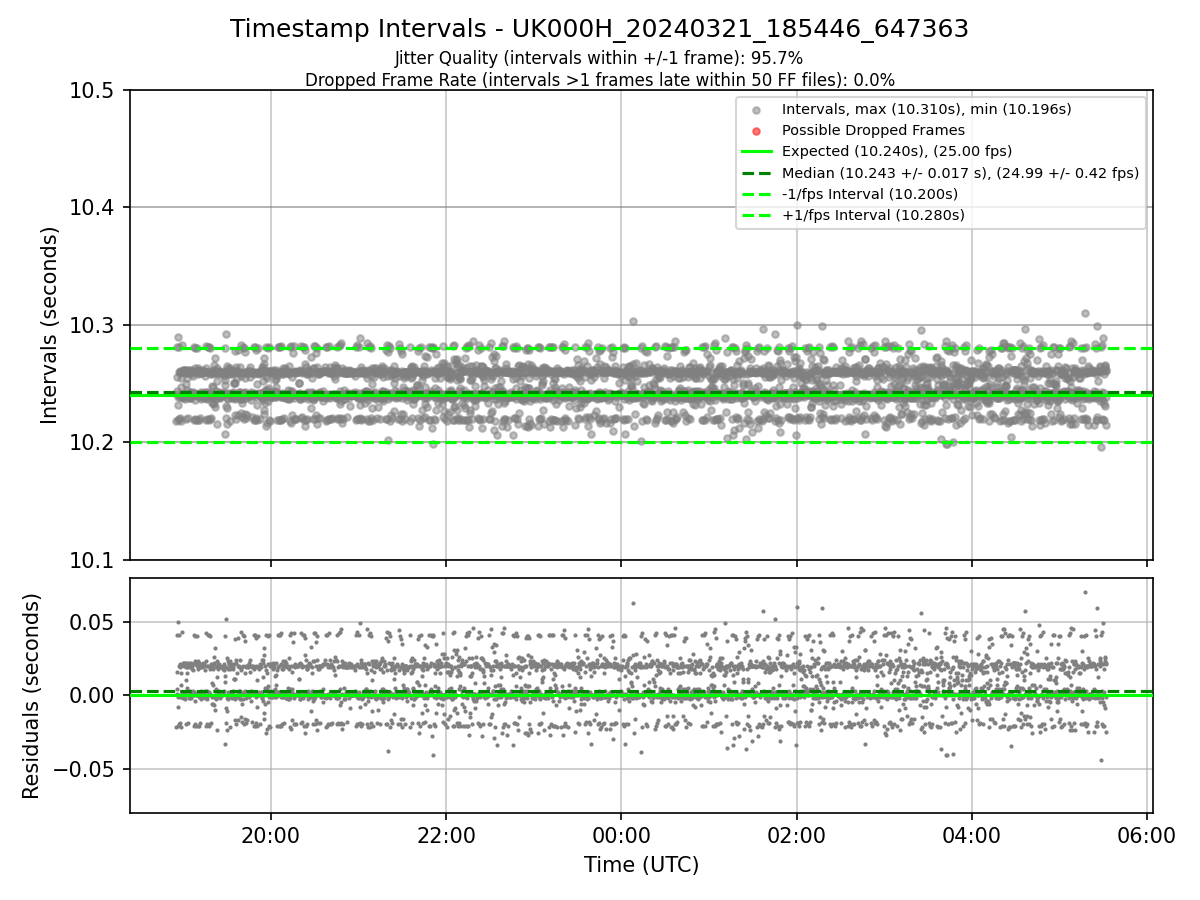Click the 20:00 x-axis tick label
This screenshot has width=1200, height=900.
click(x=271, y=834)
